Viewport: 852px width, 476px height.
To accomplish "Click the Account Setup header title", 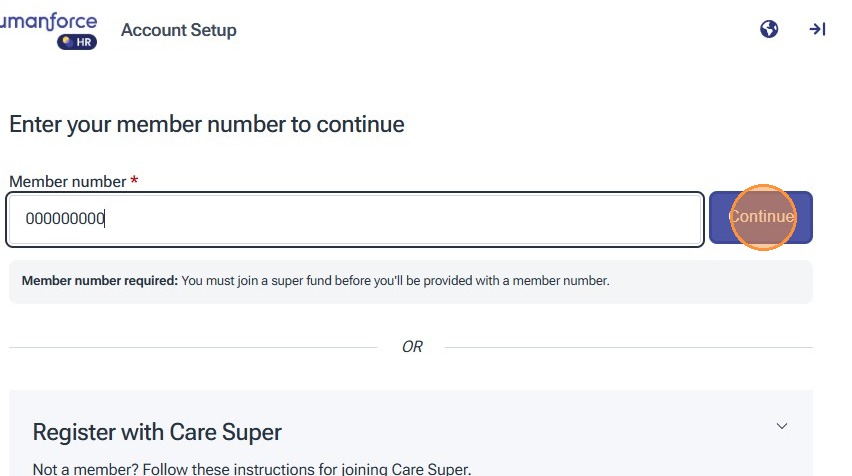I will (179, 30).
